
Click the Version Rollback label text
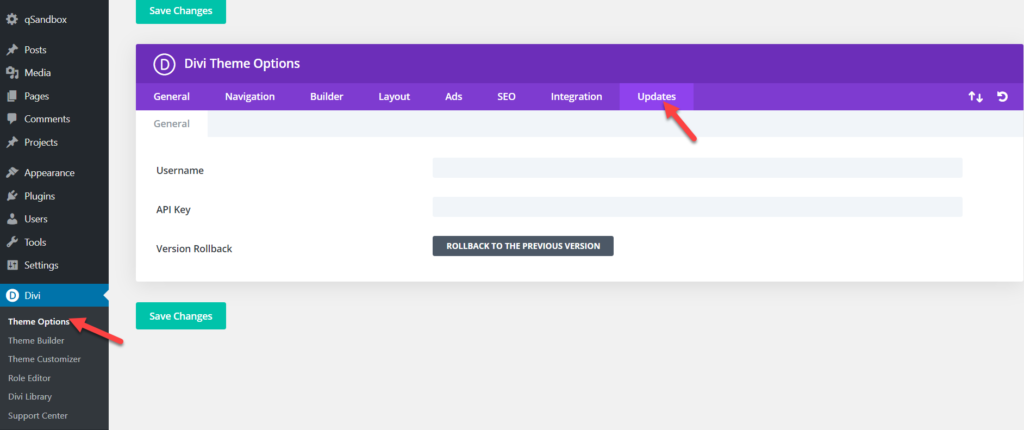[194, 249]
